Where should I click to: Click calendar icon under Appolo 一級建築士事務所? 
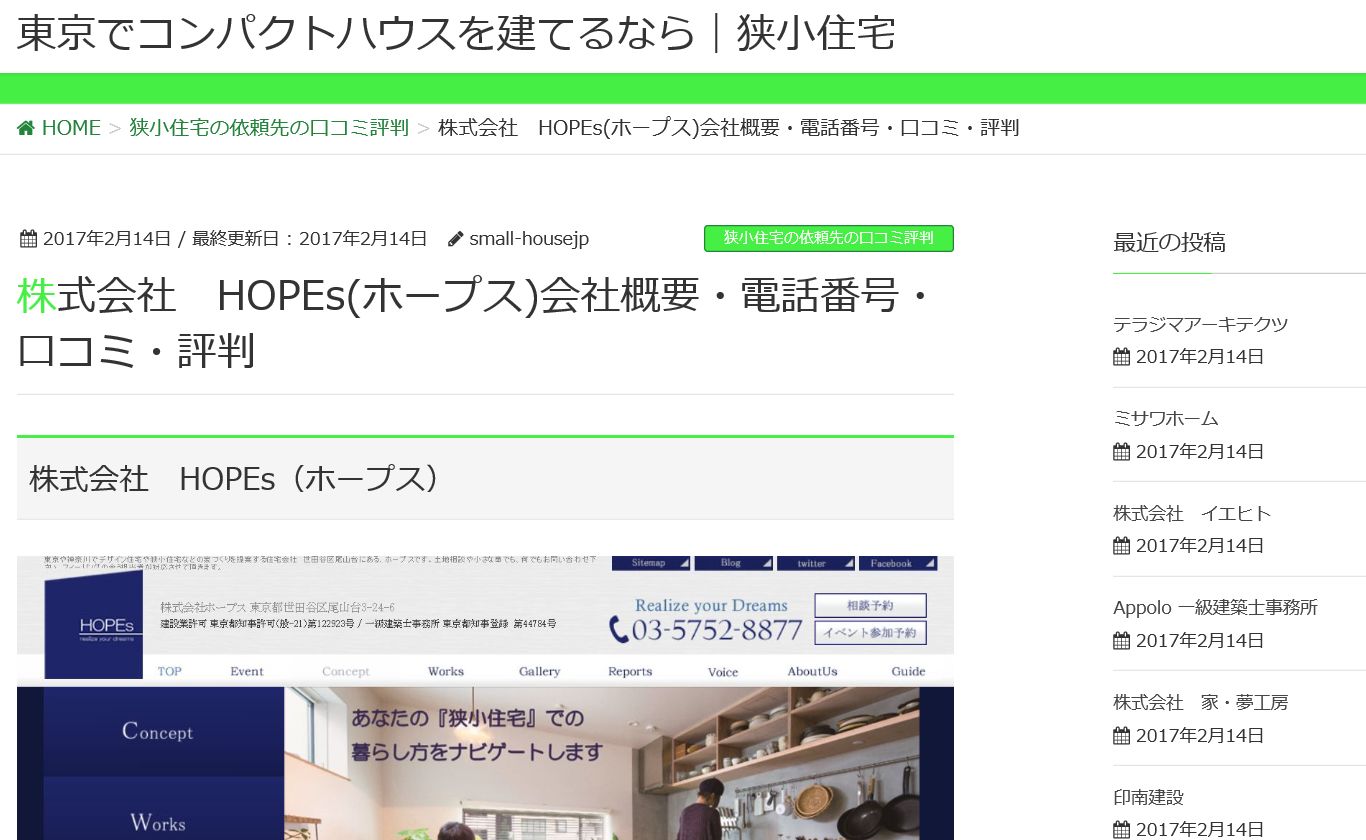click(x=1121, y=641)
